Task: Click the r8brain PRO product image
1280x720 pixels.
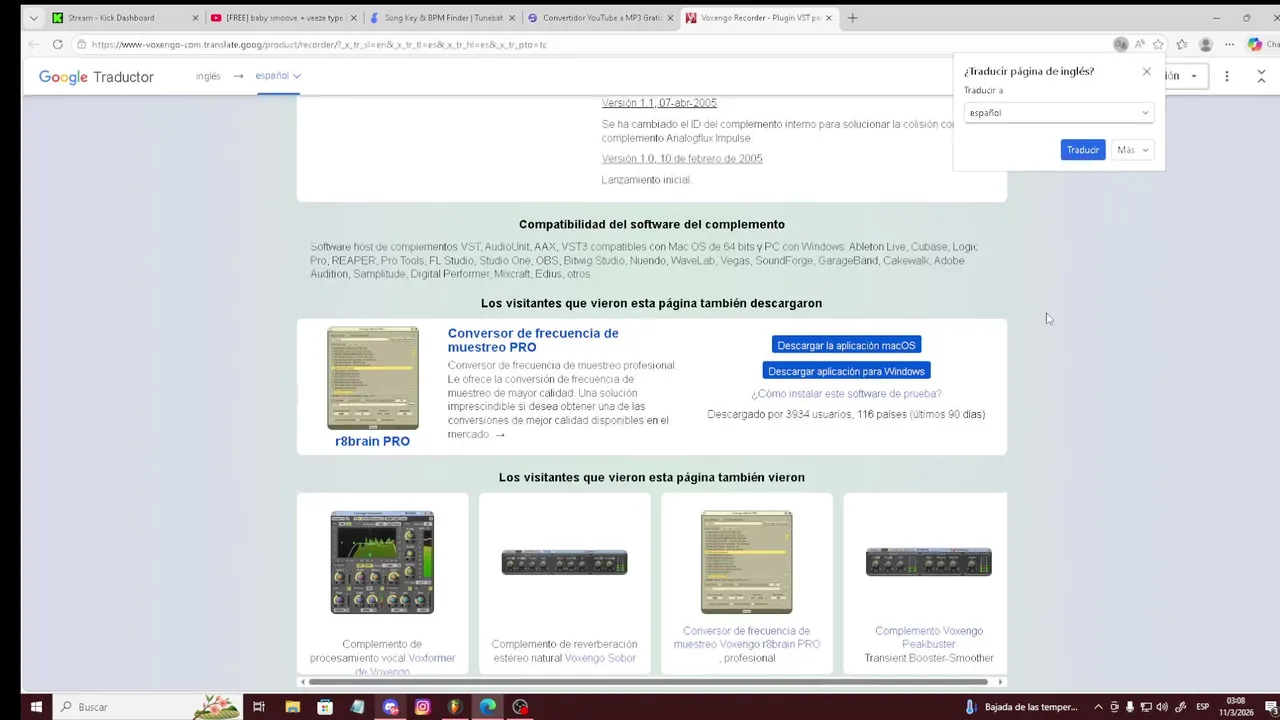Action: click(373, 378)
